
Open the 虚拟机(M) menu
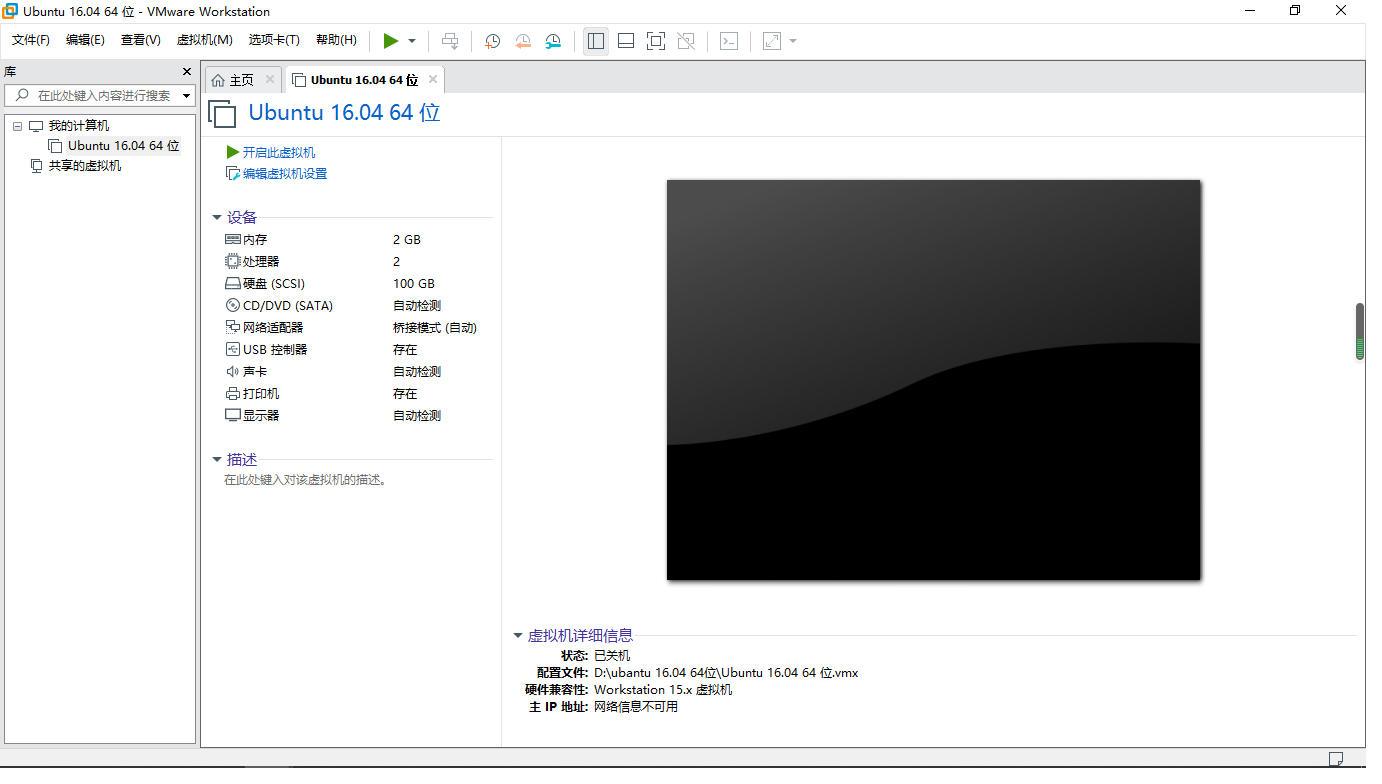[x=204, y=40]
